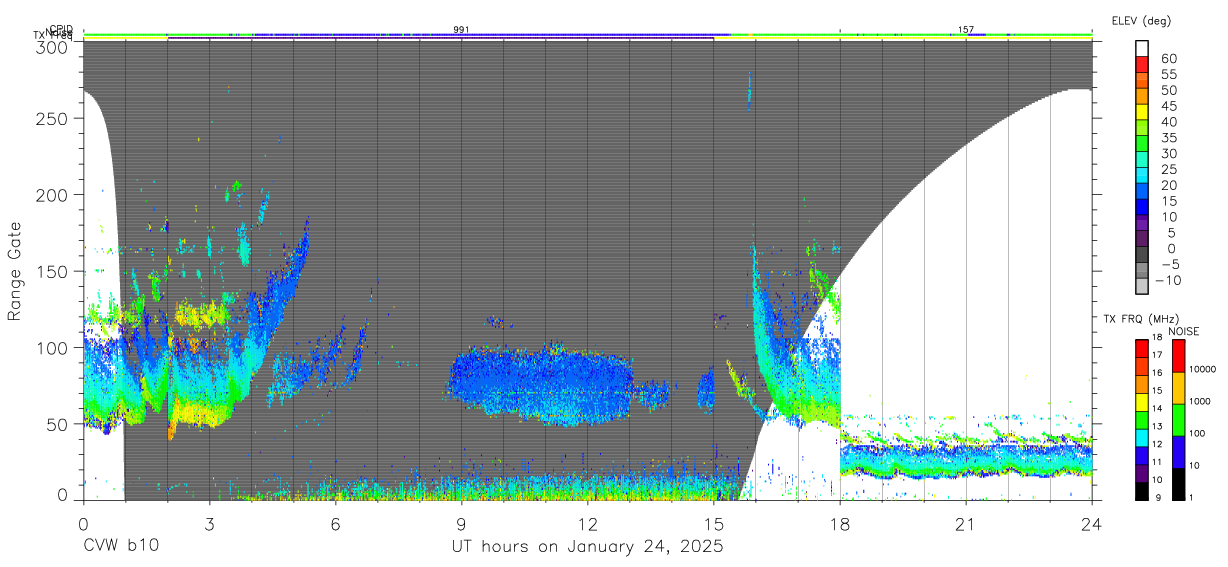Click the purple 10–11 MHz TX FRQ segment
1228x567 pixels.
[1142, 474]
